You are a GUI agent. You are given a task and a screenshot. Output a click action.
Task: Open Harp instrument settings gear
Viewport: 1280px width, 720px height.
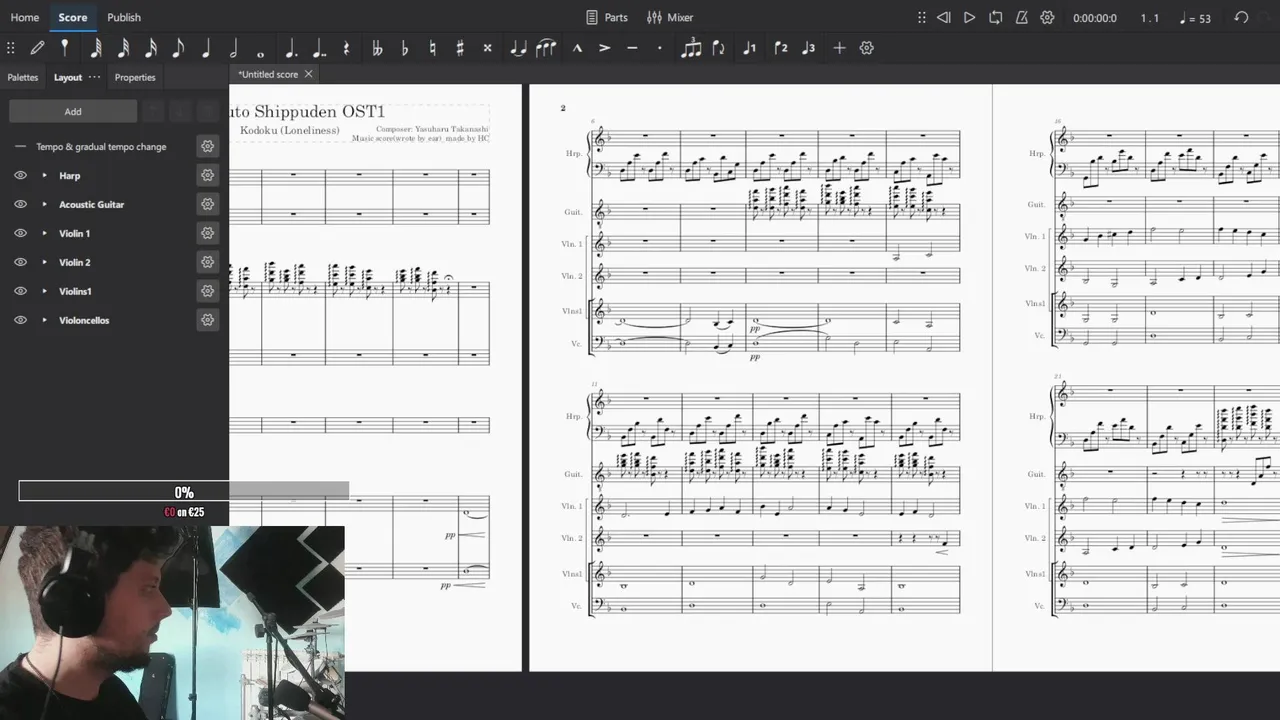(207, 175)
